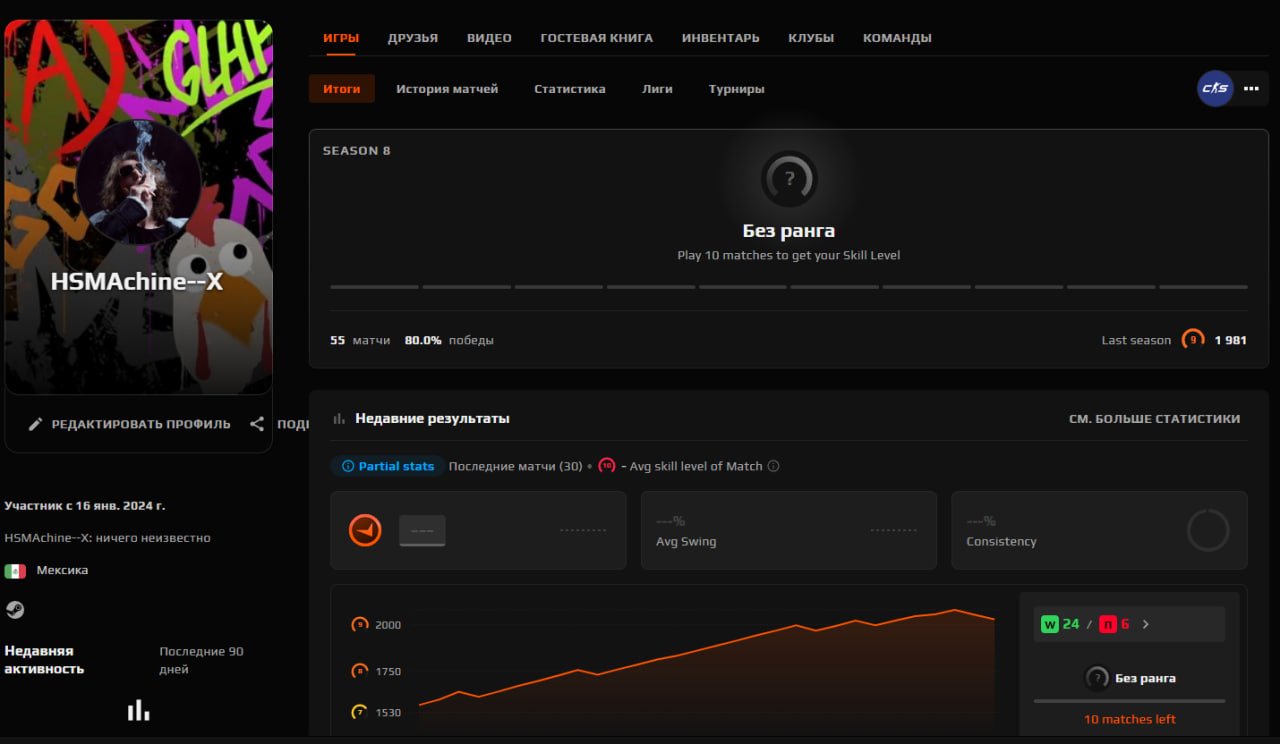Click the player avatar picture
Screen dimensions: 1280x744
coord(138,182)
